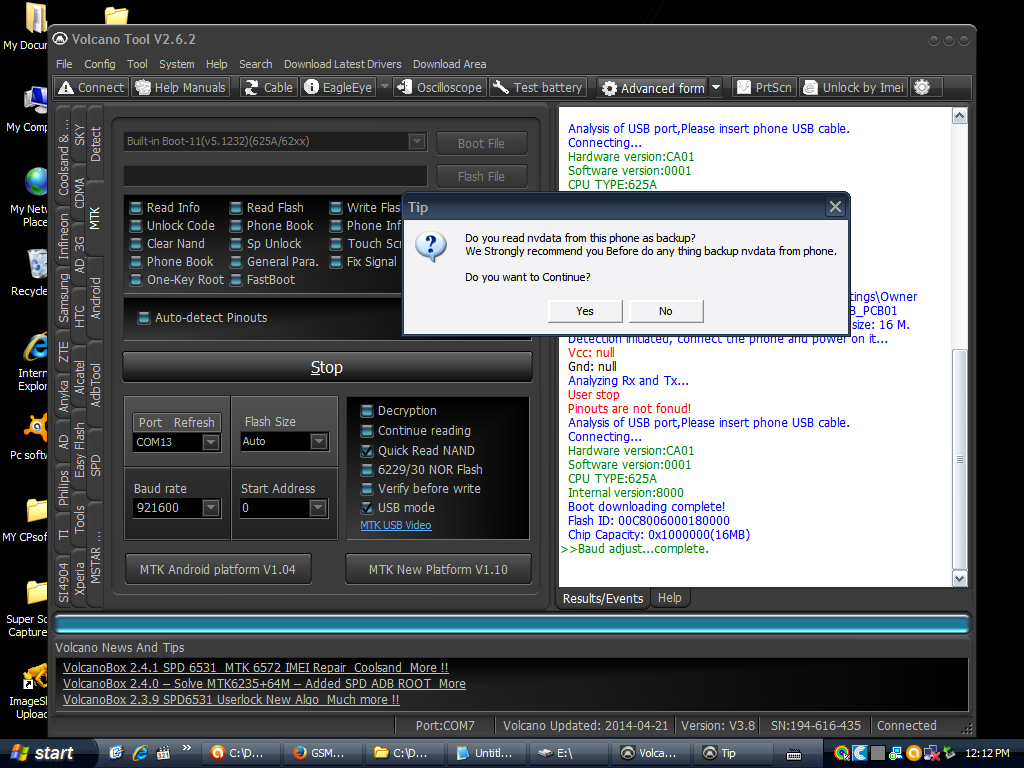Click No in the Tip dialog

point(665,311)
